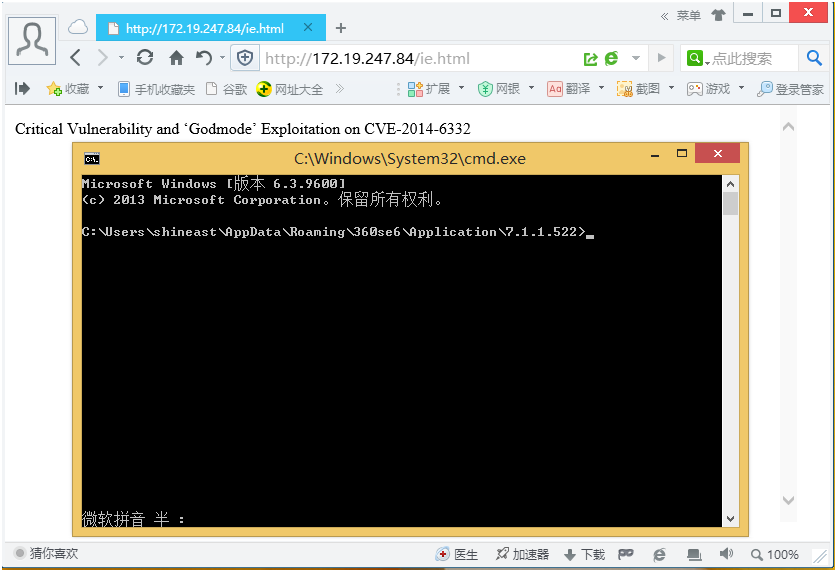Click the IE engine icon in status bar
The height and width of the screenshot is (572, 837).
[x=659, y=555]
